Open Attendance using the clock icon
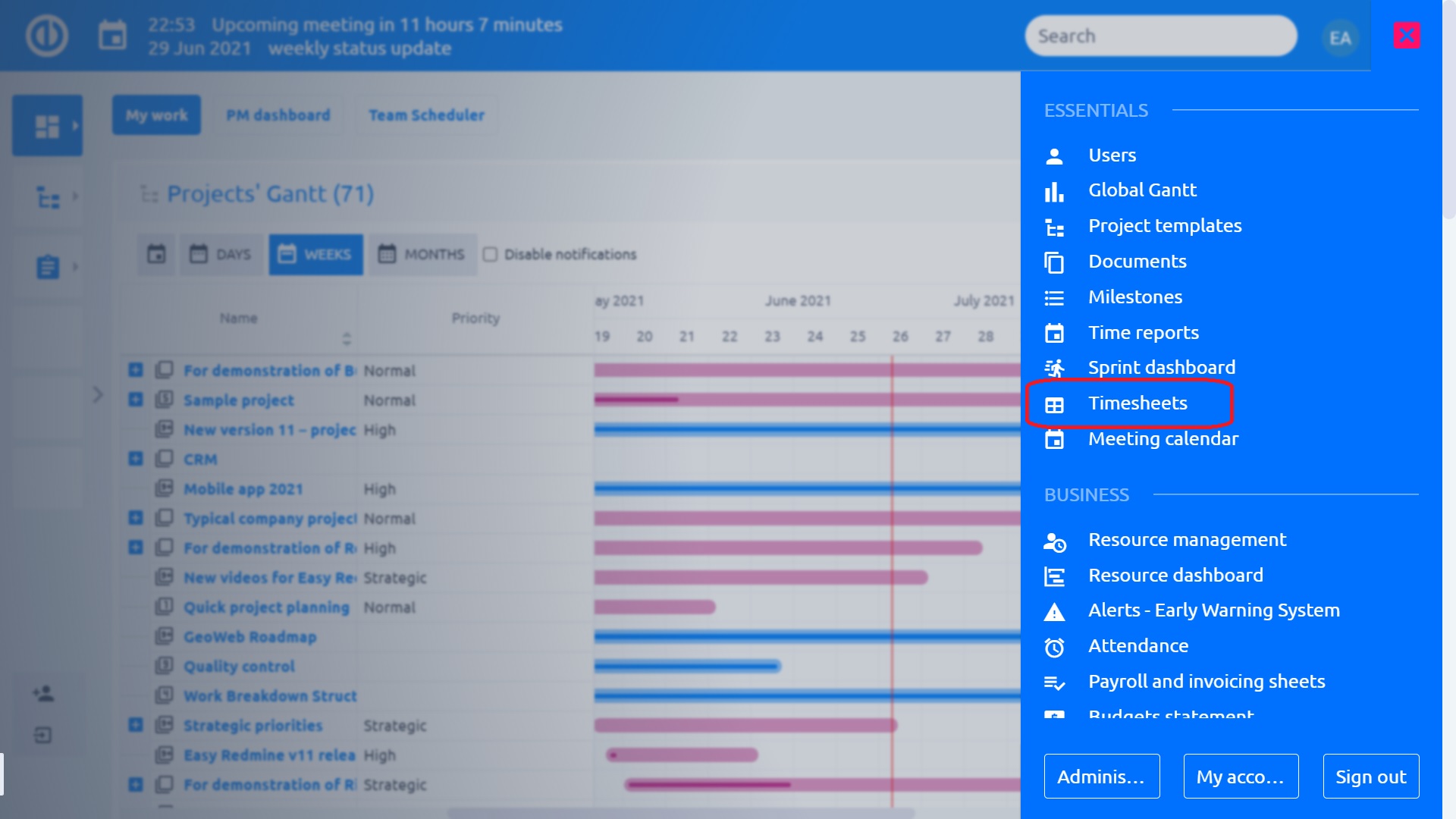The image size is (1456, 819). tap(1054, 646)
